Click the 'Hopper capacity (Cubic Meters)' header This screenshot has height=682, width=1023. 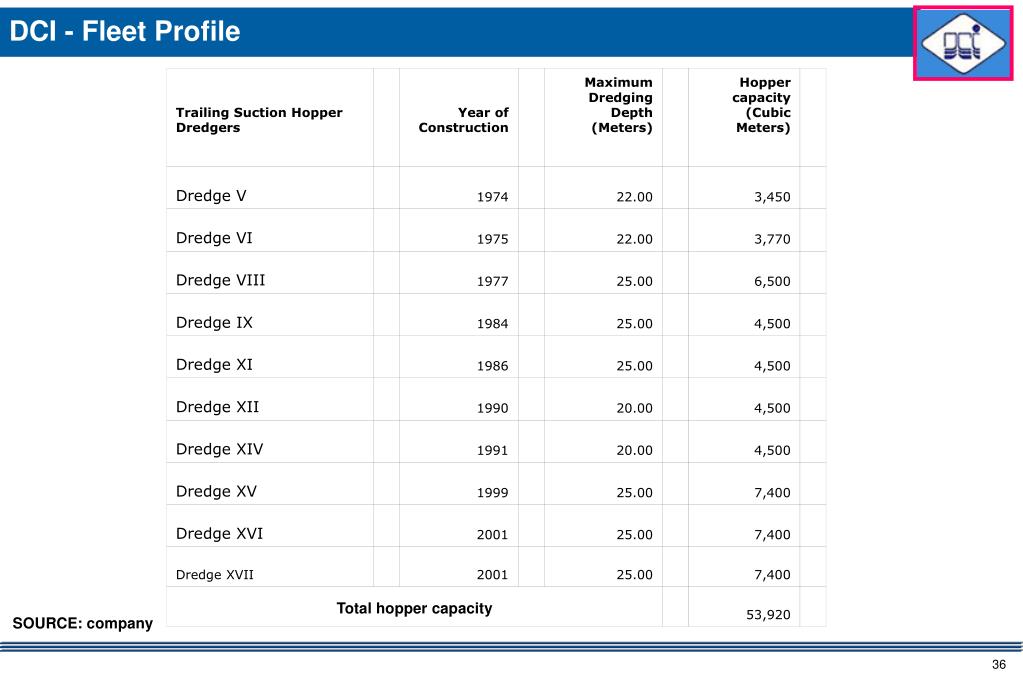[761, 105]
